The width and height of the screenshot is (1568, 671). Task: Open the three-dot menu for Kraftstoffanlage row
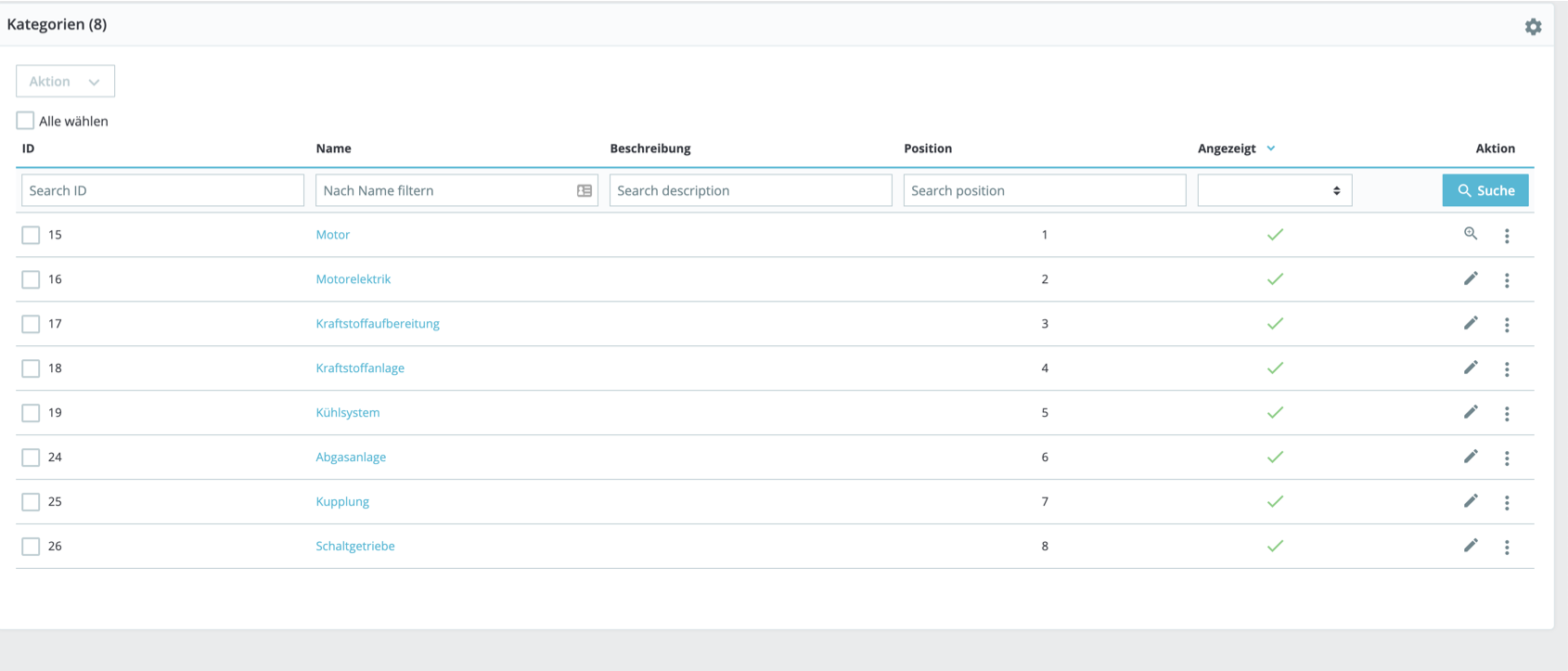pyautogui.click(x=1507, y=368)
